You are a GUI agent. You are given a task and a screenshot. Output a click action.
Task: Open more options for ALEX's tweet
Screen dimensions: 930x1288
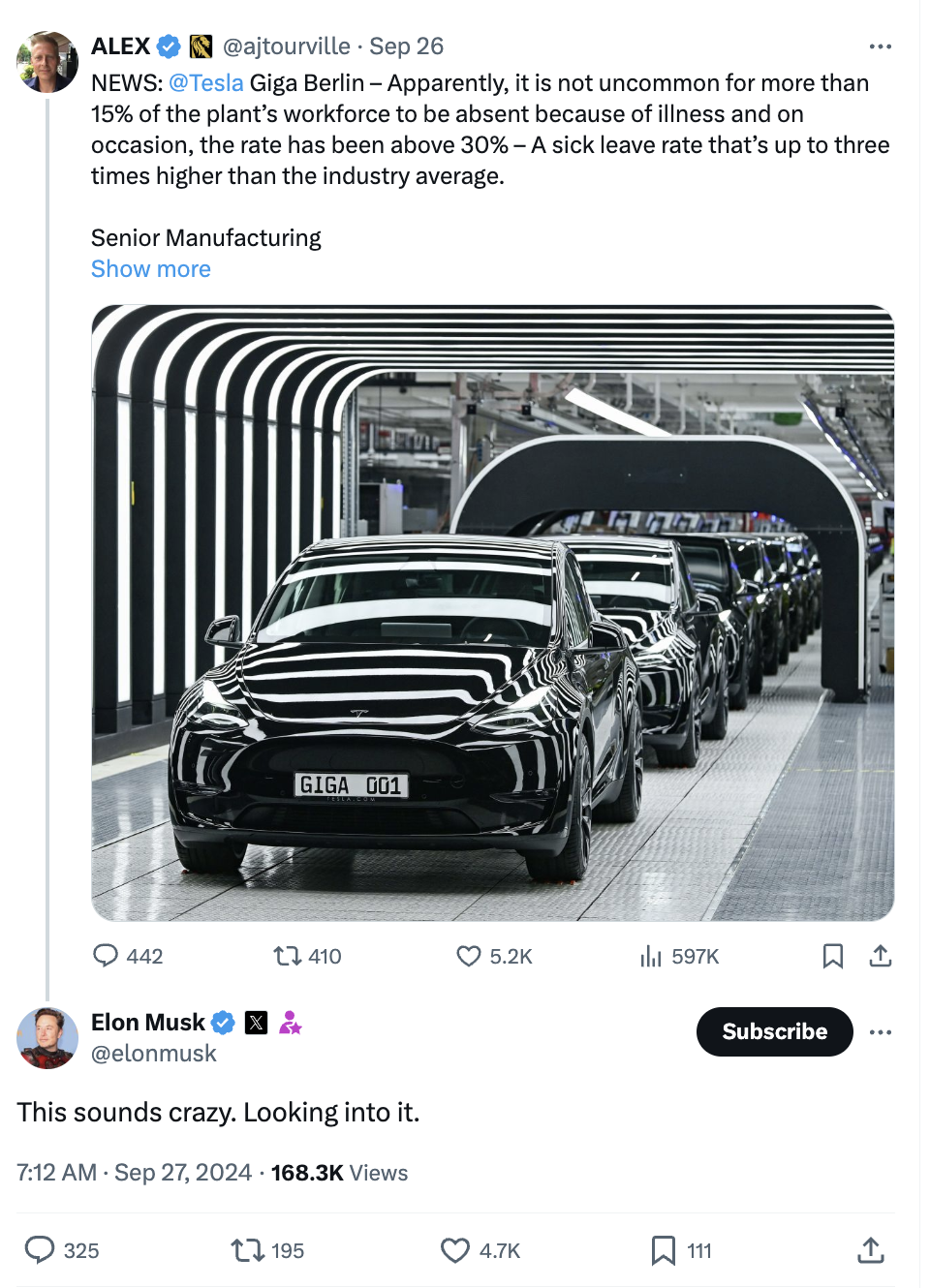click(x=880, y=46)
